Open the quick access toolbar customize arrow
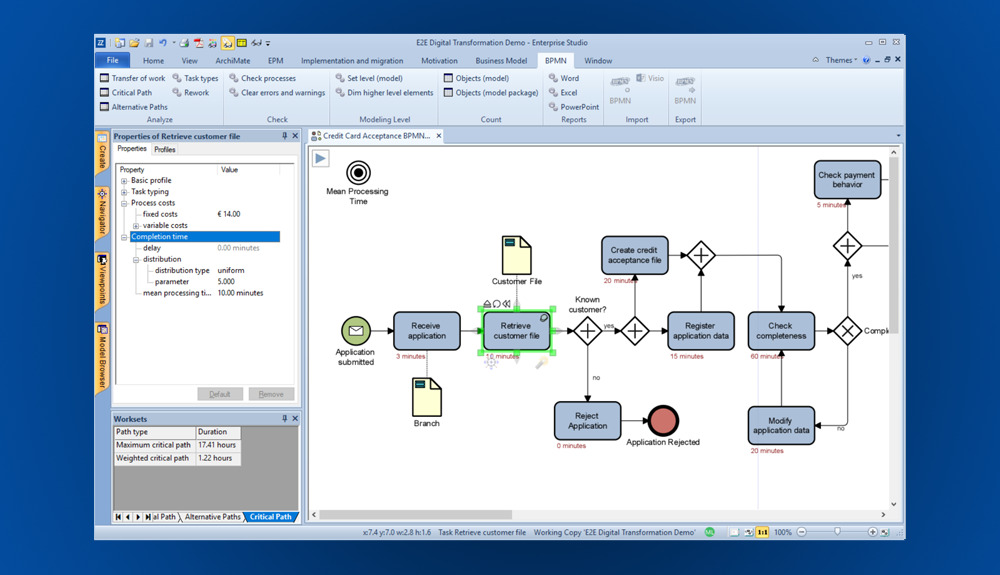The width and height of the screenshot is (1000, 575). point(268,43)
